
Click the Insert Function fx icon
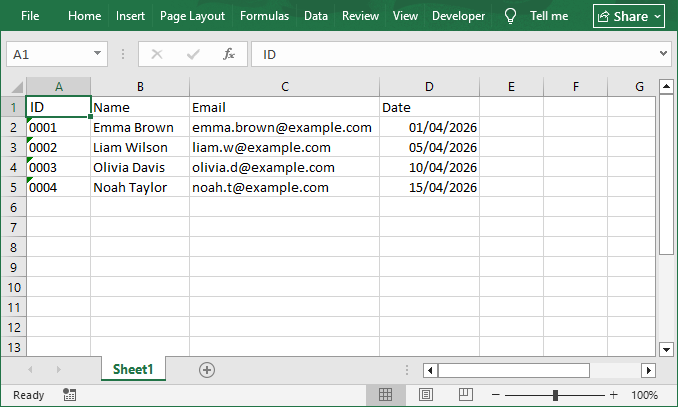click(229, 54)
